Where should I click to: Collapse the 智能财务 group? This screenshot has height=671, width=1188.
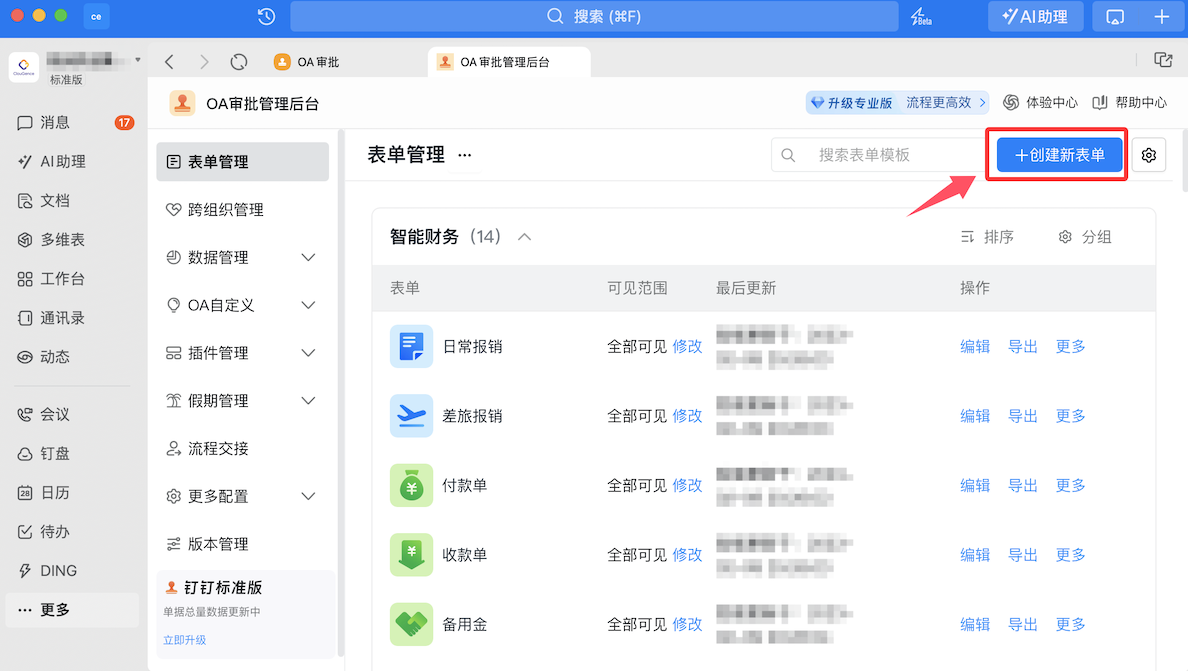524,237
